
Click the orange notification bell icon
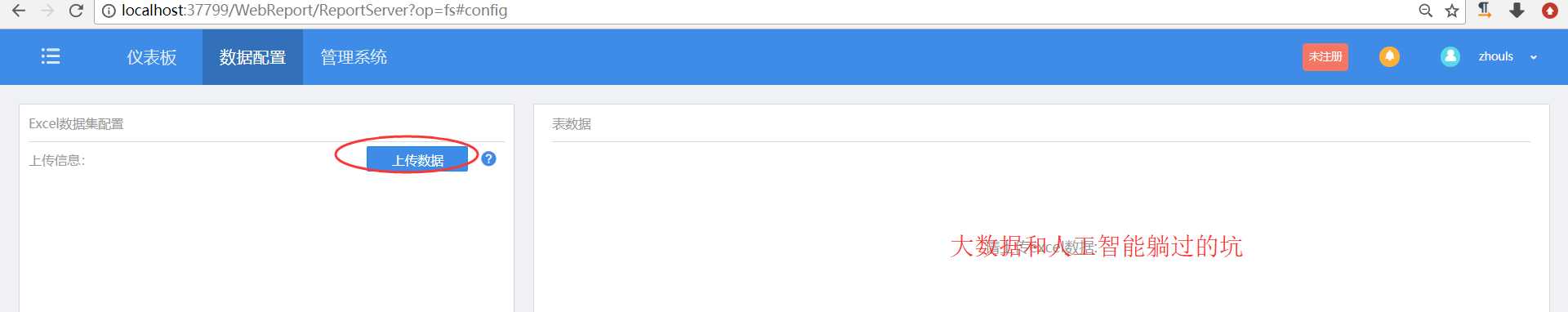[x=1389, y=56]
